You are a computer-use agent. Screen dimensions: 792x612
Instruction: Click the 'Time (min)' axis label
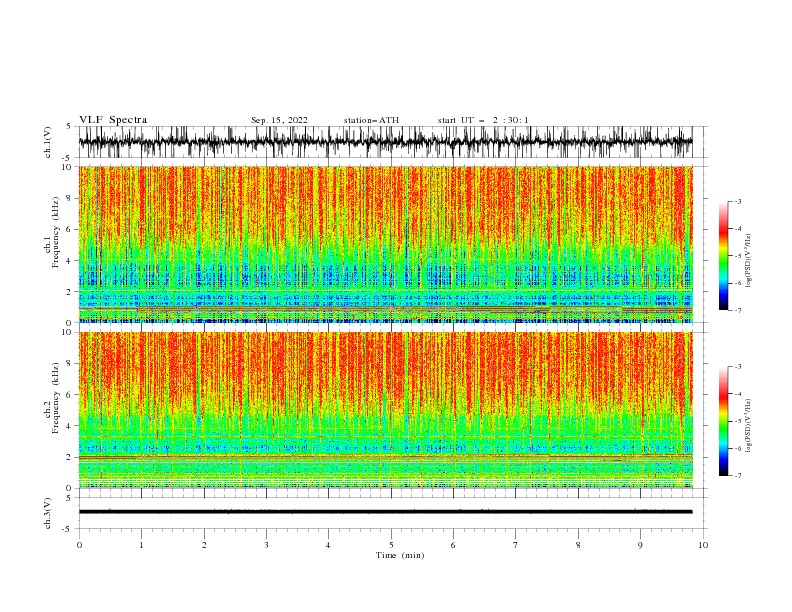pos(400,555)
